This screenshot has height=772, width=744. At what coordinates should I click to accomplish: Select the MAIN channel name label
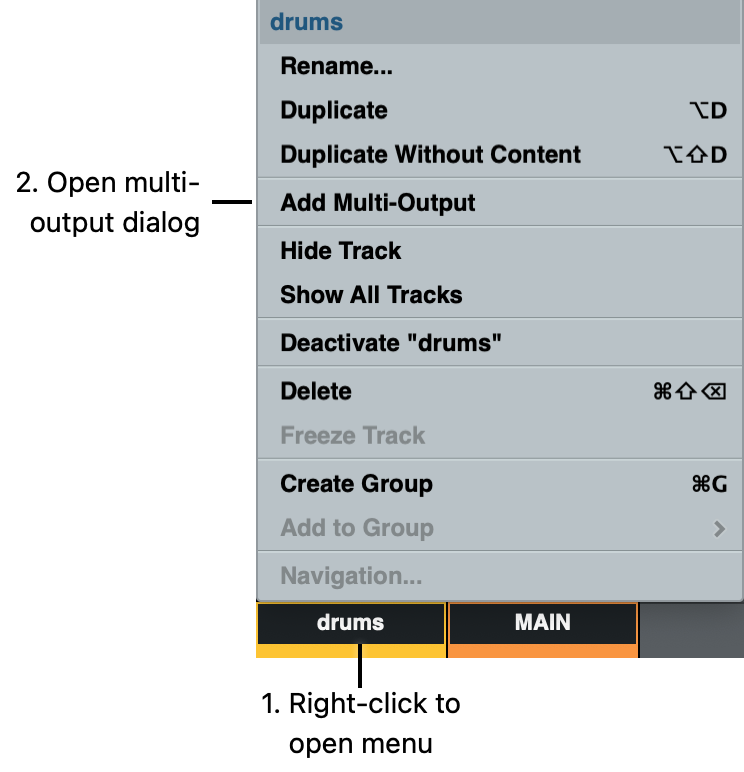542,623
